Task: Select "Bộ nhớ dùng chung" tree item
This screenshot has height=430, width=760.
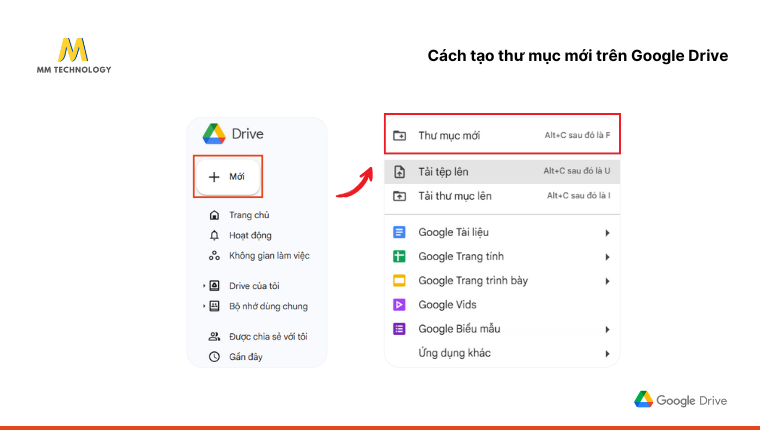Action: tap(268, 306)
